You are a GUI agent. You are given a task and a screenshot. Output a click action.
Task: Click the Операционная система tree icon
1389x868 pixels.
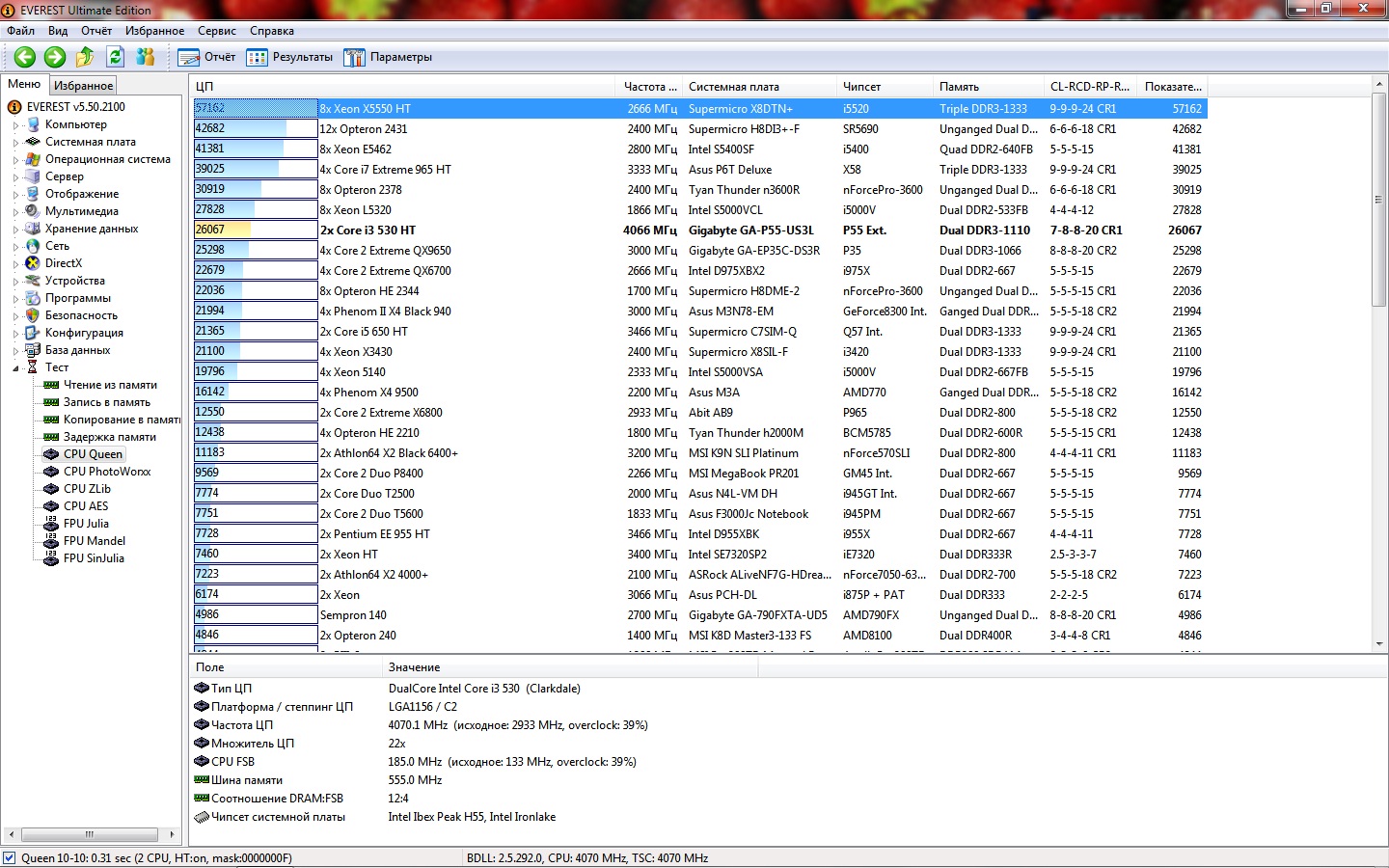coord(33,159)
